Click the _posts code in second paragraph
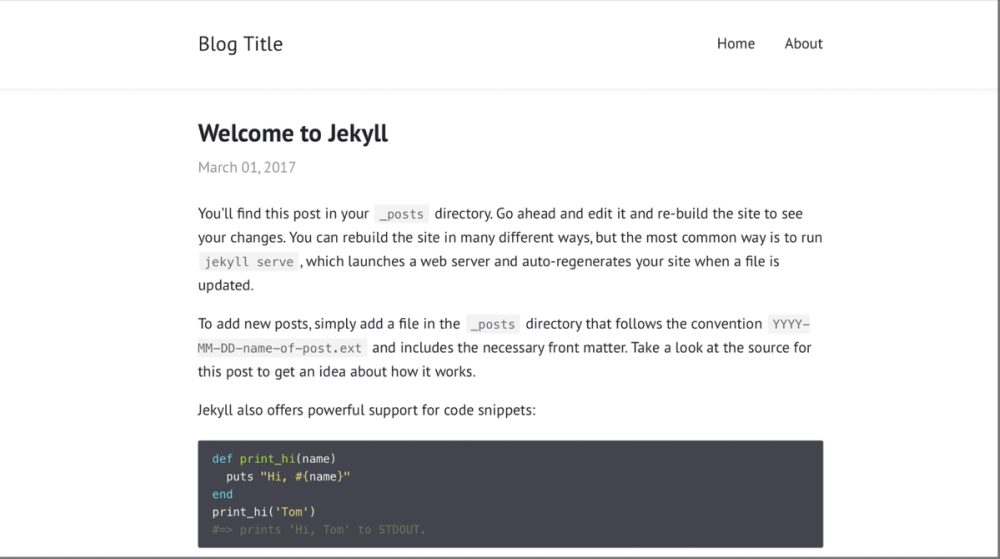Image resolution: width=1000 pixels, height=559 pixels. 493,324
